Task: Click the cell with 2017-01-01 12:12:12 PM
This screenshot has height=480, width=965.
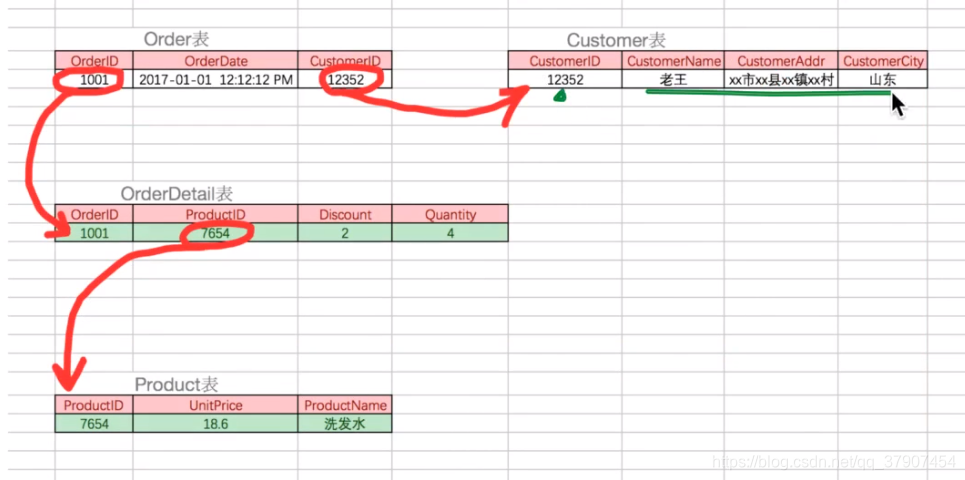Action: 215,79
